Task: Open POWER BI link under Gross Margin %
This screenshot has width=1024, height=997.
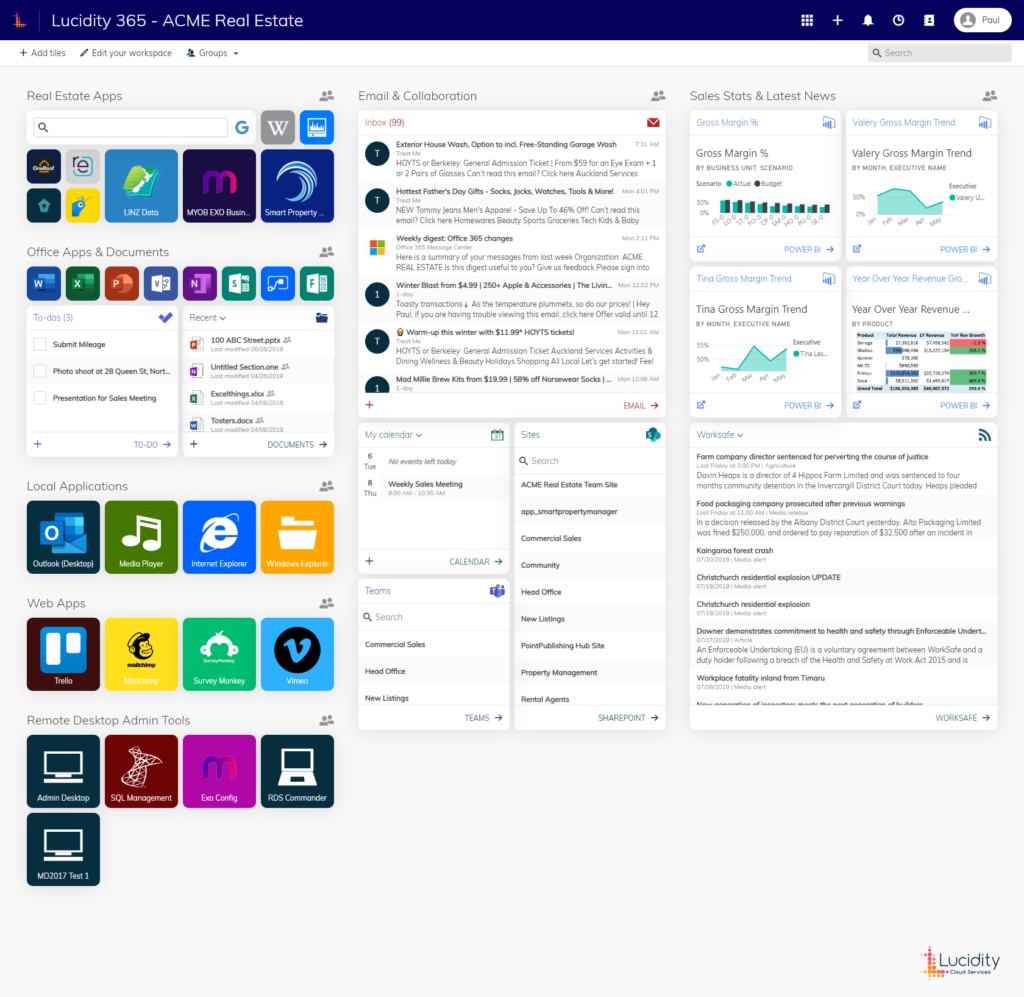Action: click(809, 249)
